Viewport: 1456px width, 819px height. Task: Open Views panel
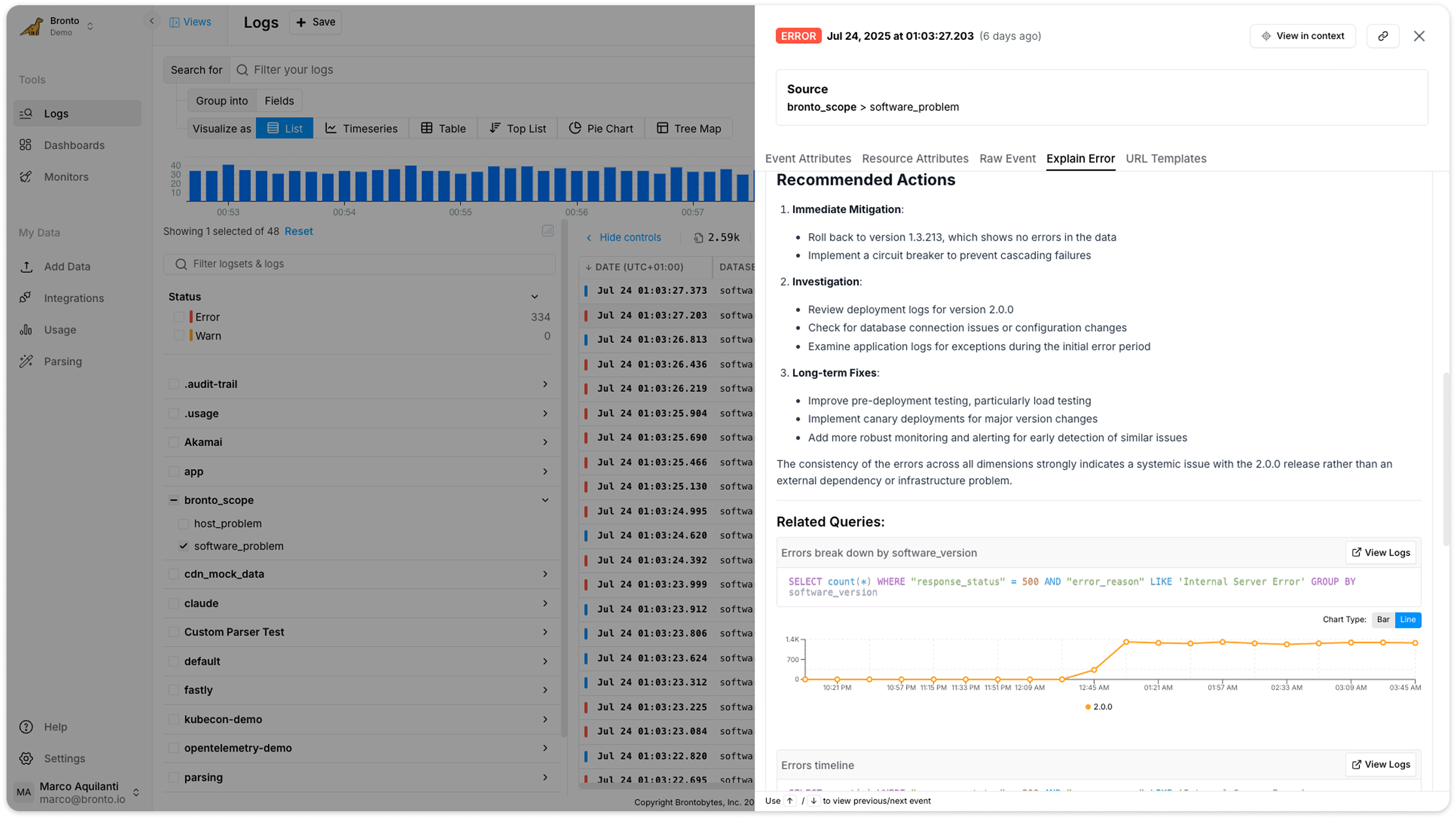[x=190, y=22]
